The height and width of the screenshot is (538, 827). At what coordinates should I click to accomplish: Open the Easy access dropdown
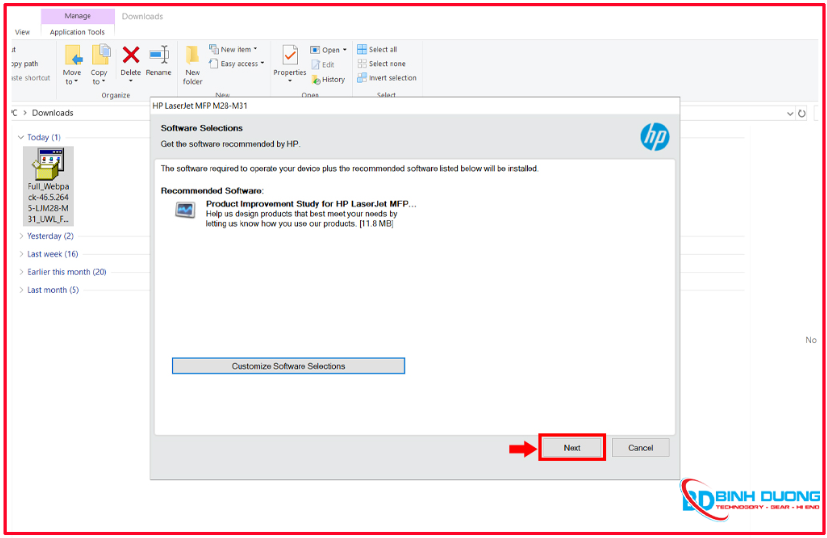236,63
